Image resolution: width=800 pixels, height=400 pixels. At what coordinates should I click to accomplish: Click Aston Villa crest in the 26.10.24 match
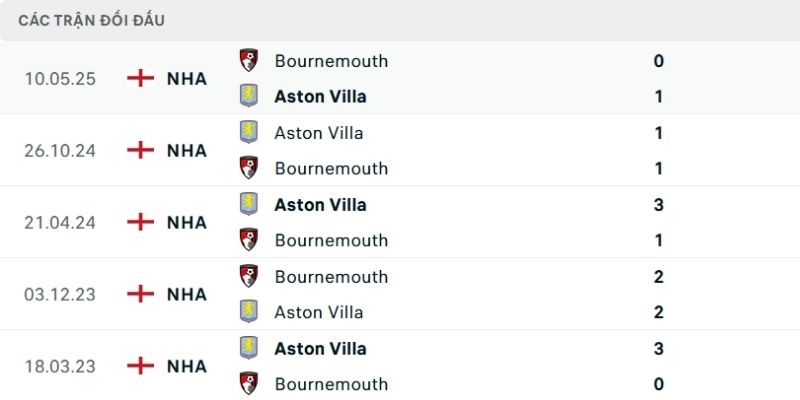click(x=249, y=132)
